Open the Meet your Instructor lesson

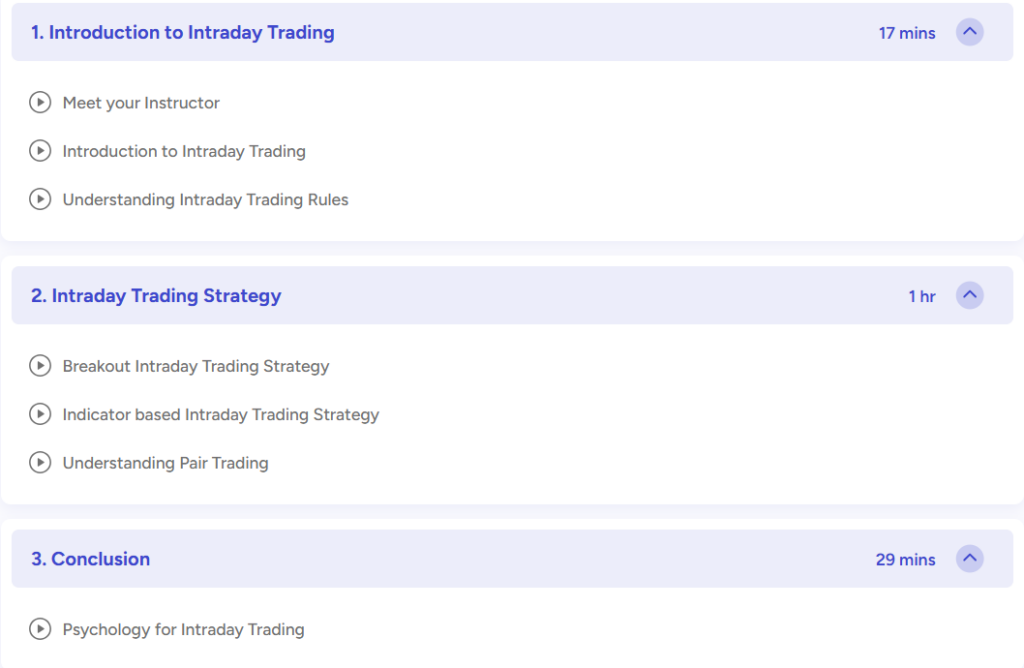pos(141,103)
